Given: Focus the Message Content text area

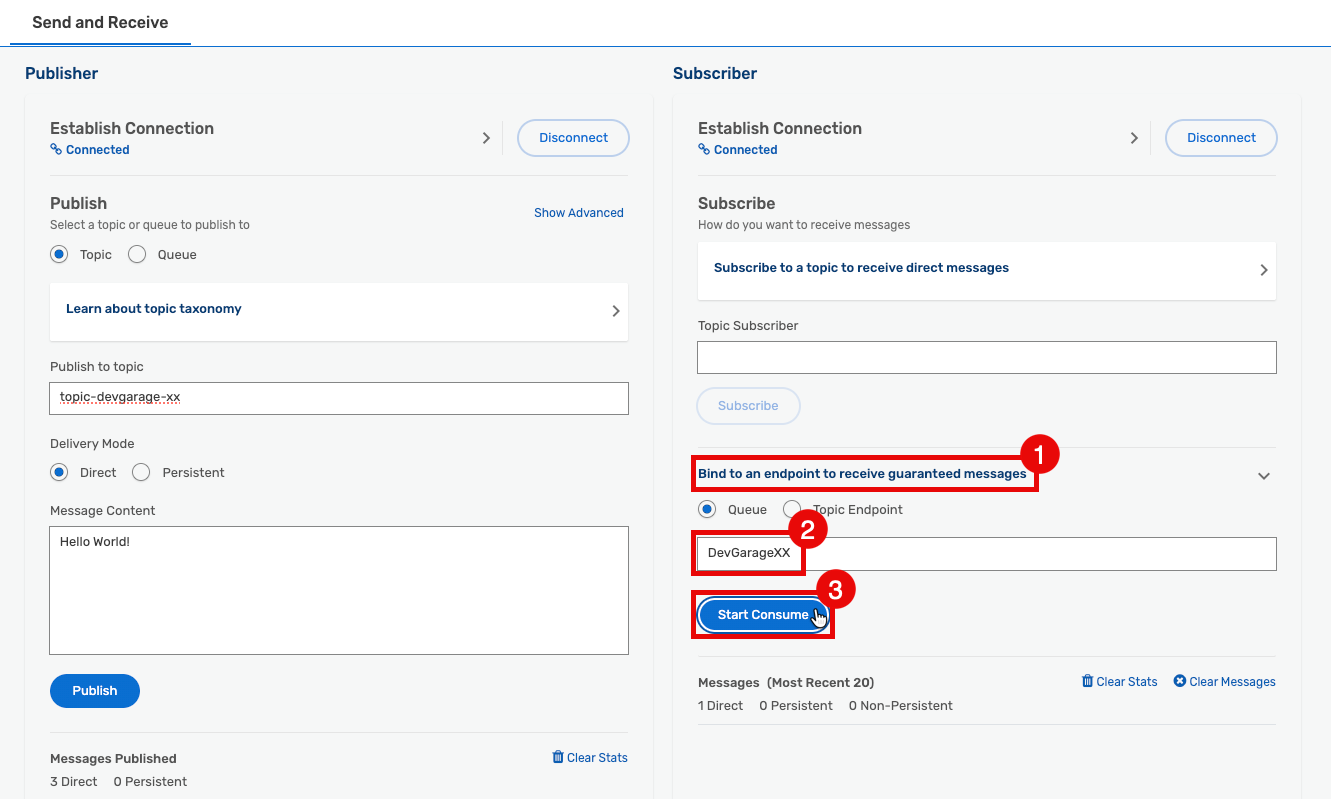Looking at the screenshot, I should tap(339, 591).
